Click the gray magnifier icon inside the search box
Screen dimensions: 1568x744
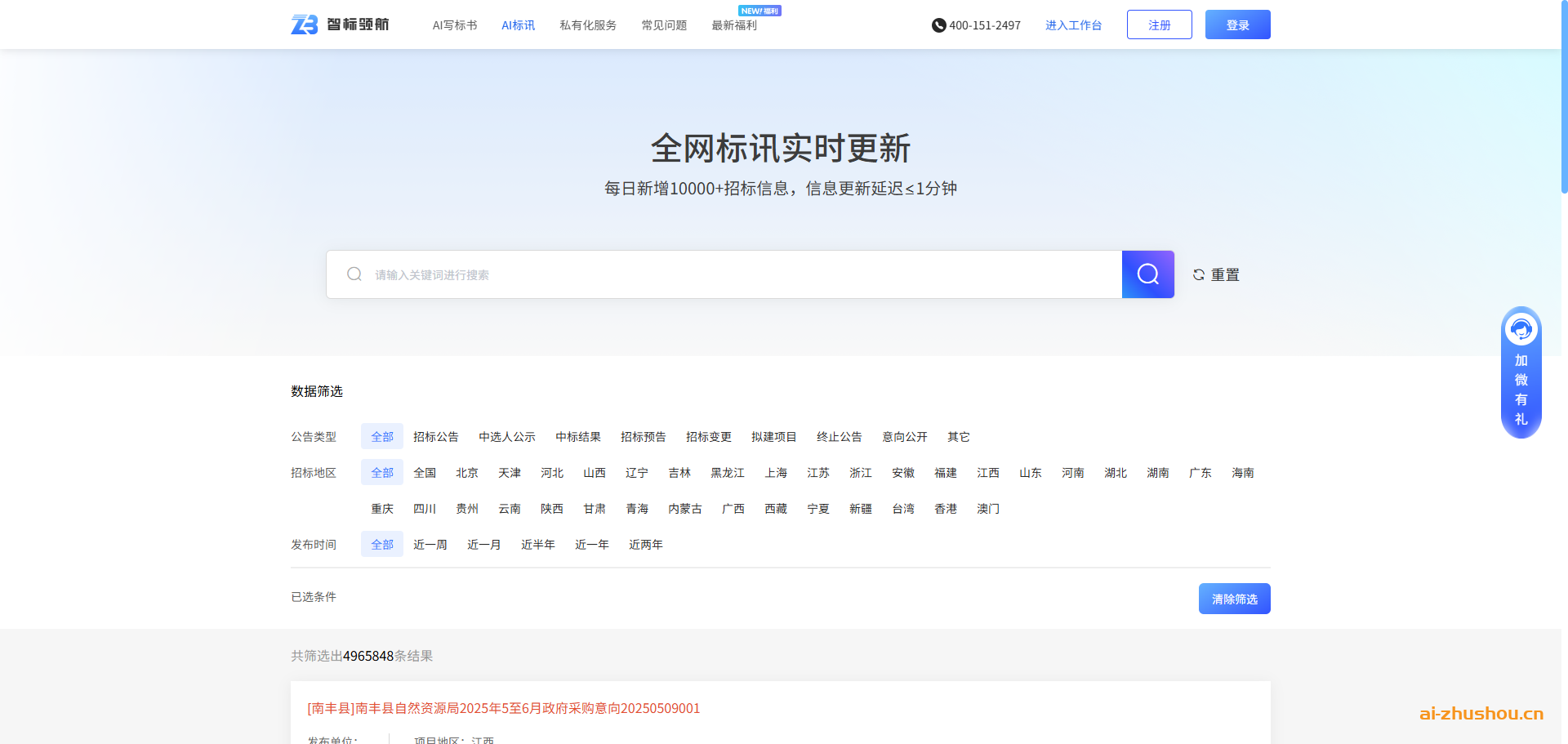click(x=354, y=274)
